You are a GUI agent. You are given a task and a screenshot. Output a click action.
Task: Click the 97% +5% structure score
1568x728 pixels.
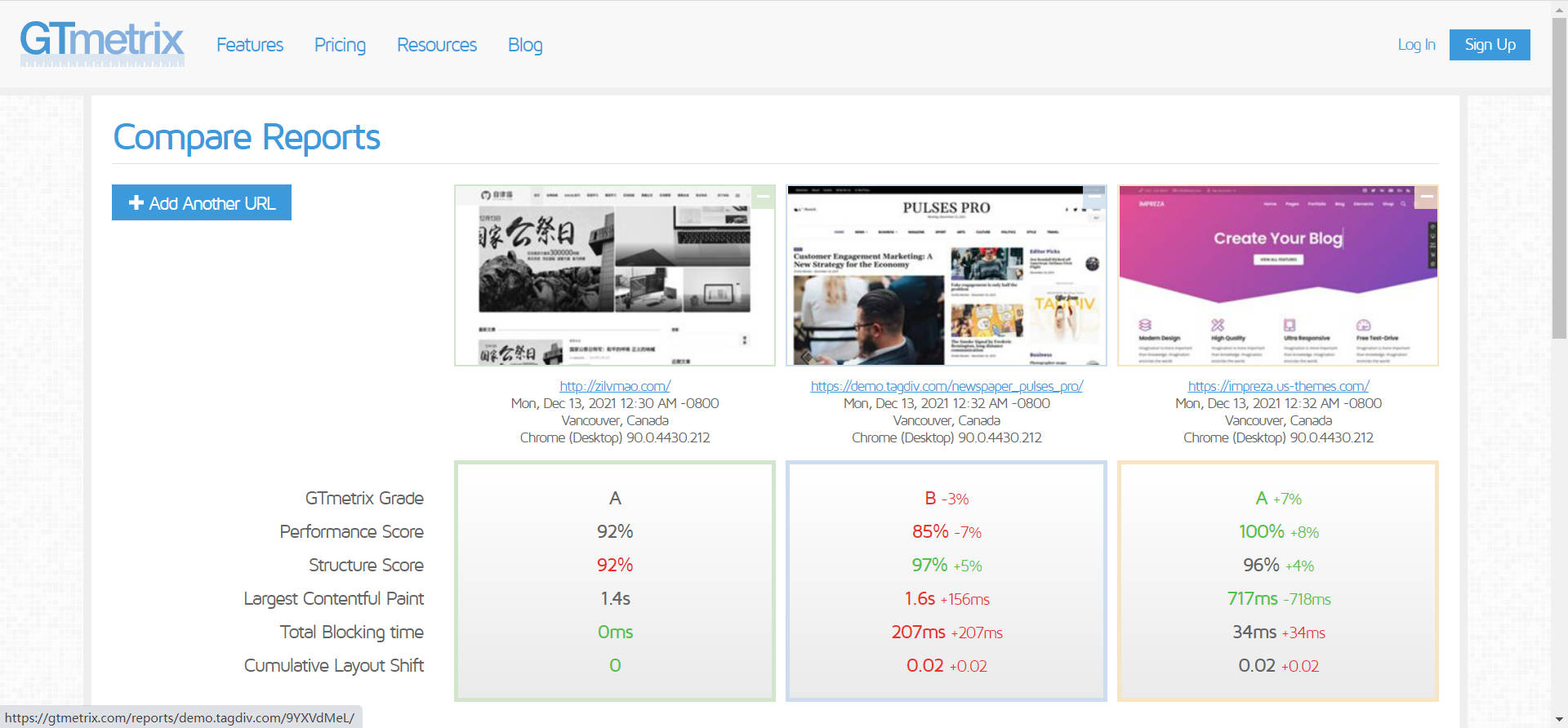[x=947, y=565]
